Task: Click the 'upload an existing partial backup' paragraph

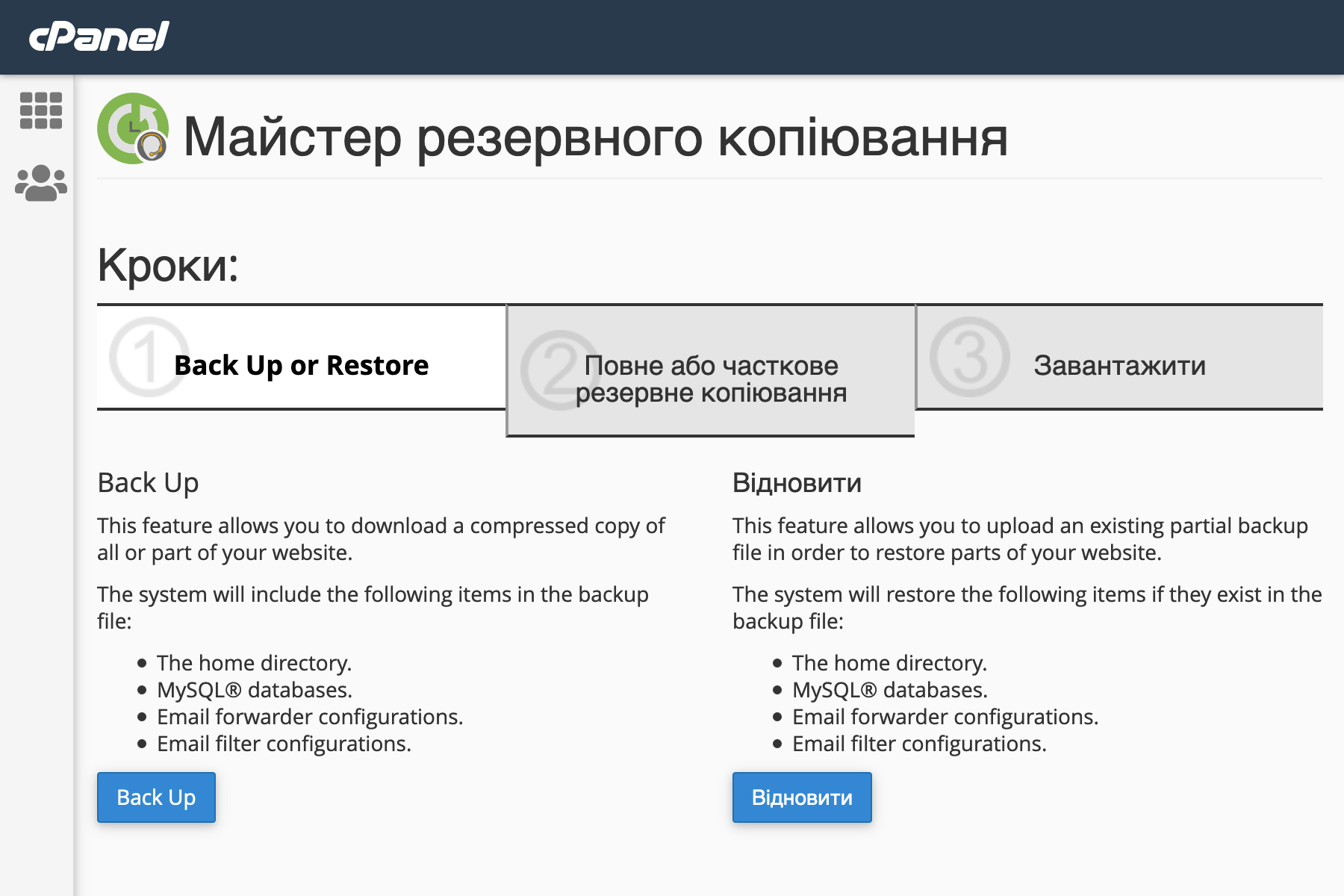Action: pos(1020,539)
